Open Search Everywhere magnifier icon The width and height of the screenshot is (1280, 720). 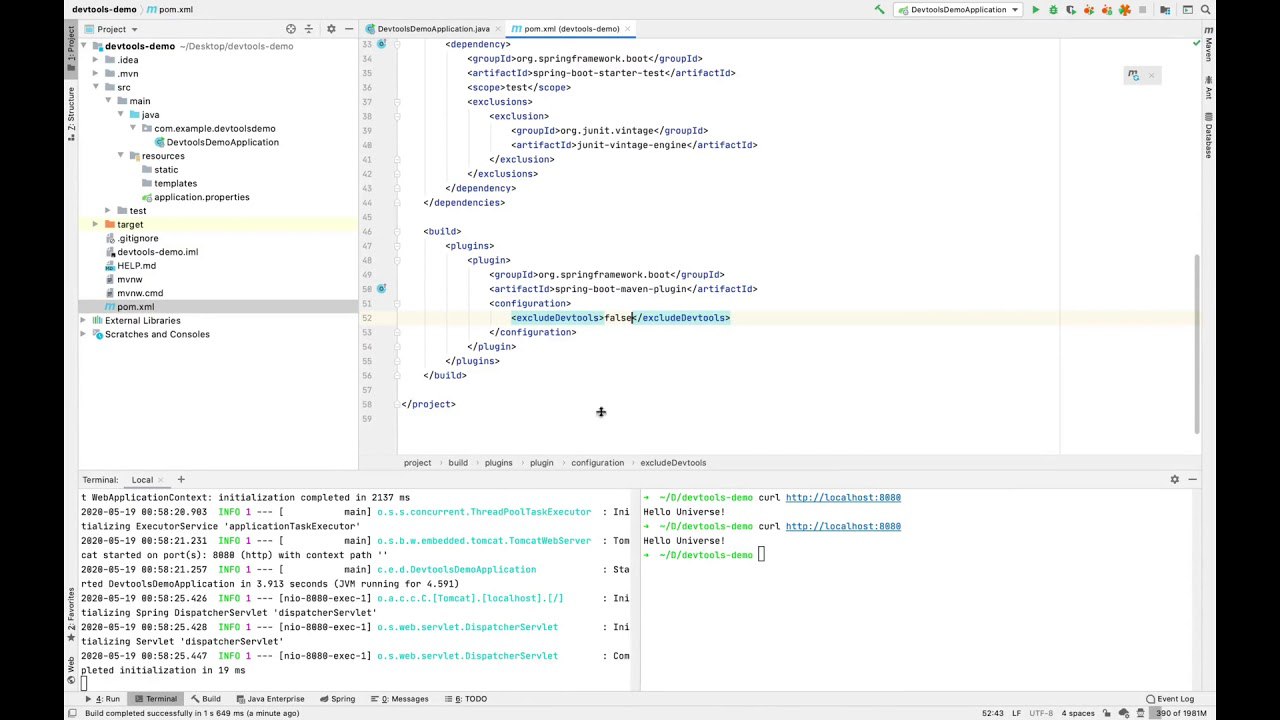pyautogui.click(x=1206, y=10)
